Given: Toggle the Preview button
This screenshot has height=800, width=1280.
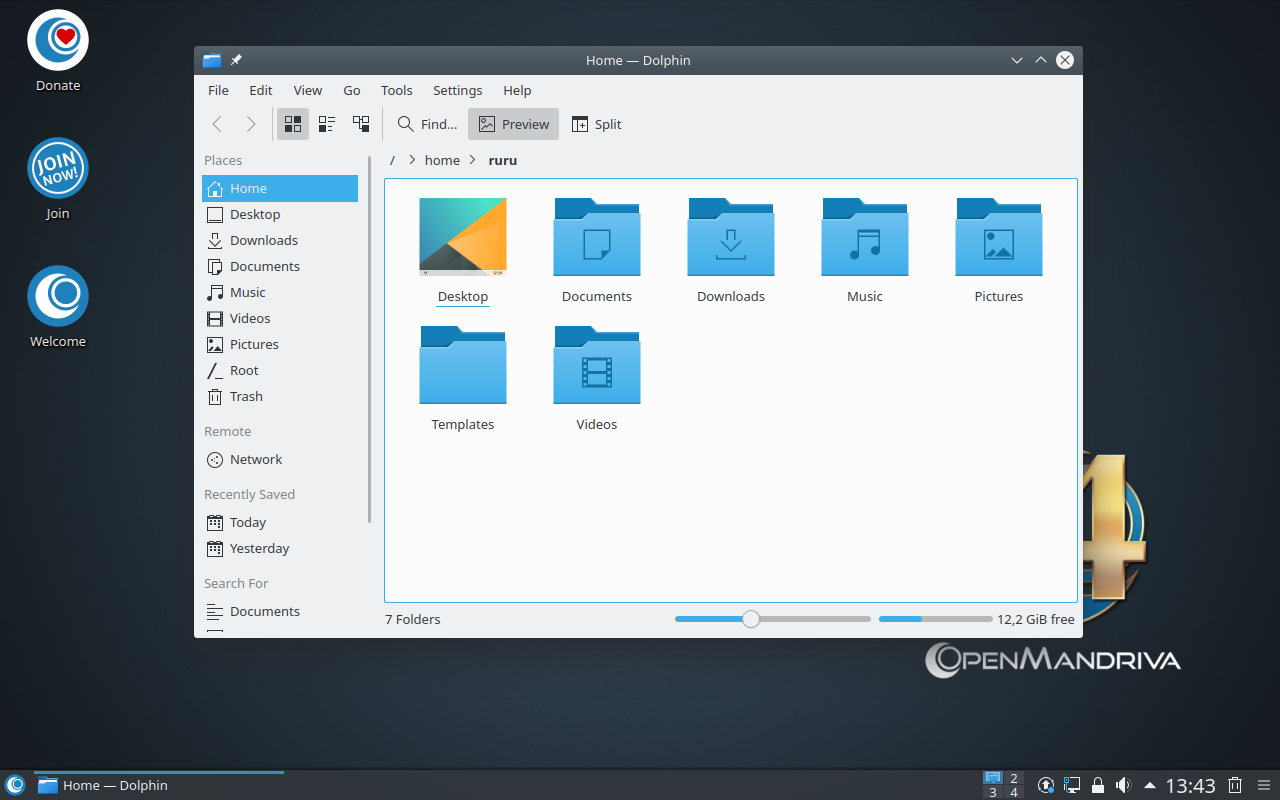Looking at the screenshot, I should click(x=514, y=124).
